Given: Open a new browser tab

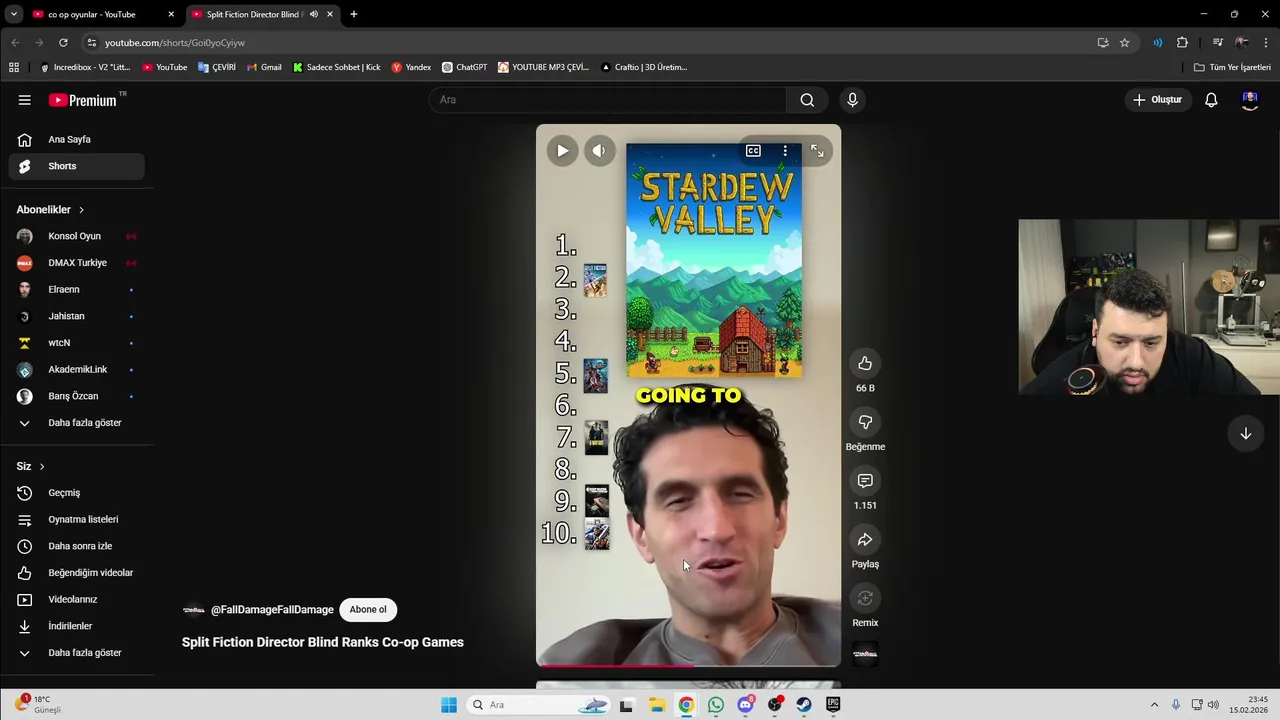Looking at the screenshot, I should (x=353, y=14).
